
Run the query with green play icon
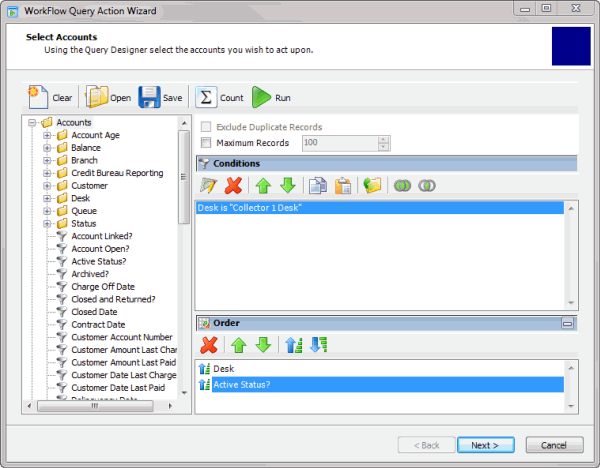(270, 98)
